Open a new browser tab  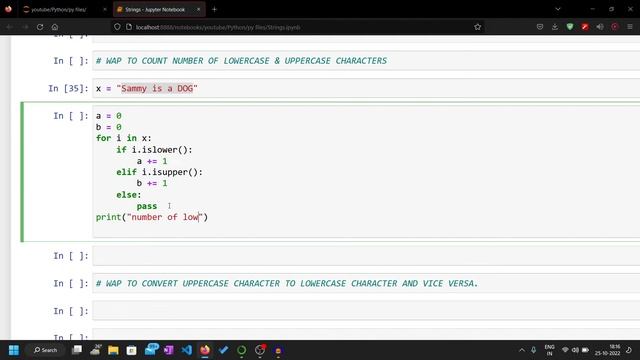pos(214,9)
